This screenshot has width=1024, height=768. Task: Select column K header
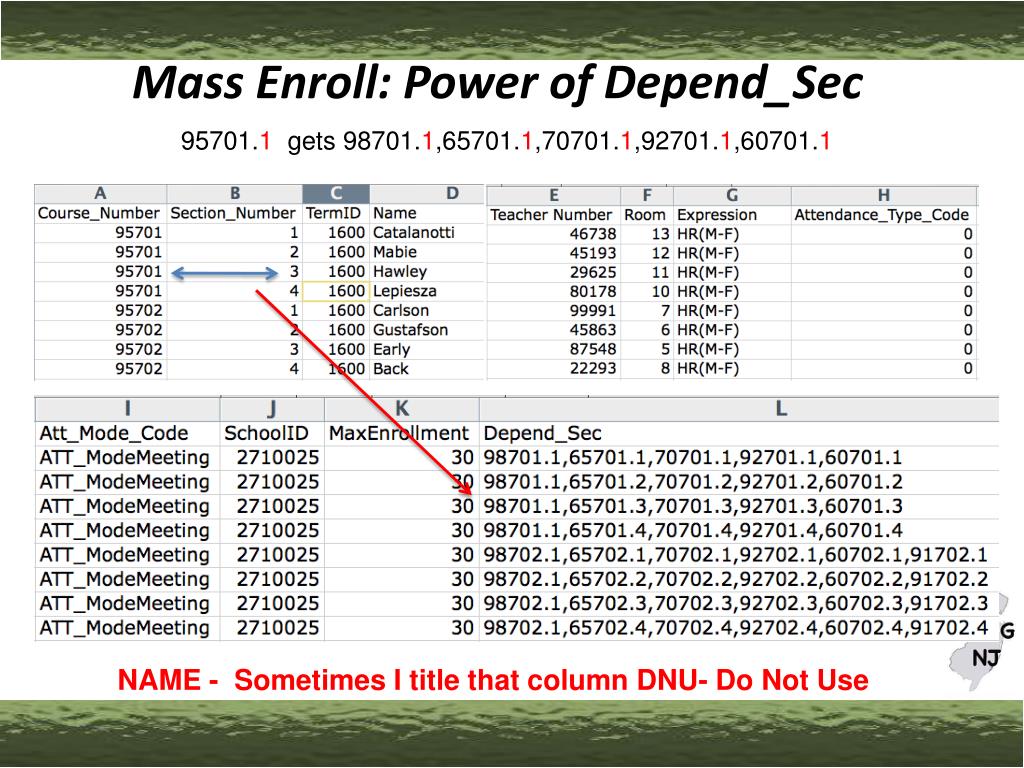point(402,409)
